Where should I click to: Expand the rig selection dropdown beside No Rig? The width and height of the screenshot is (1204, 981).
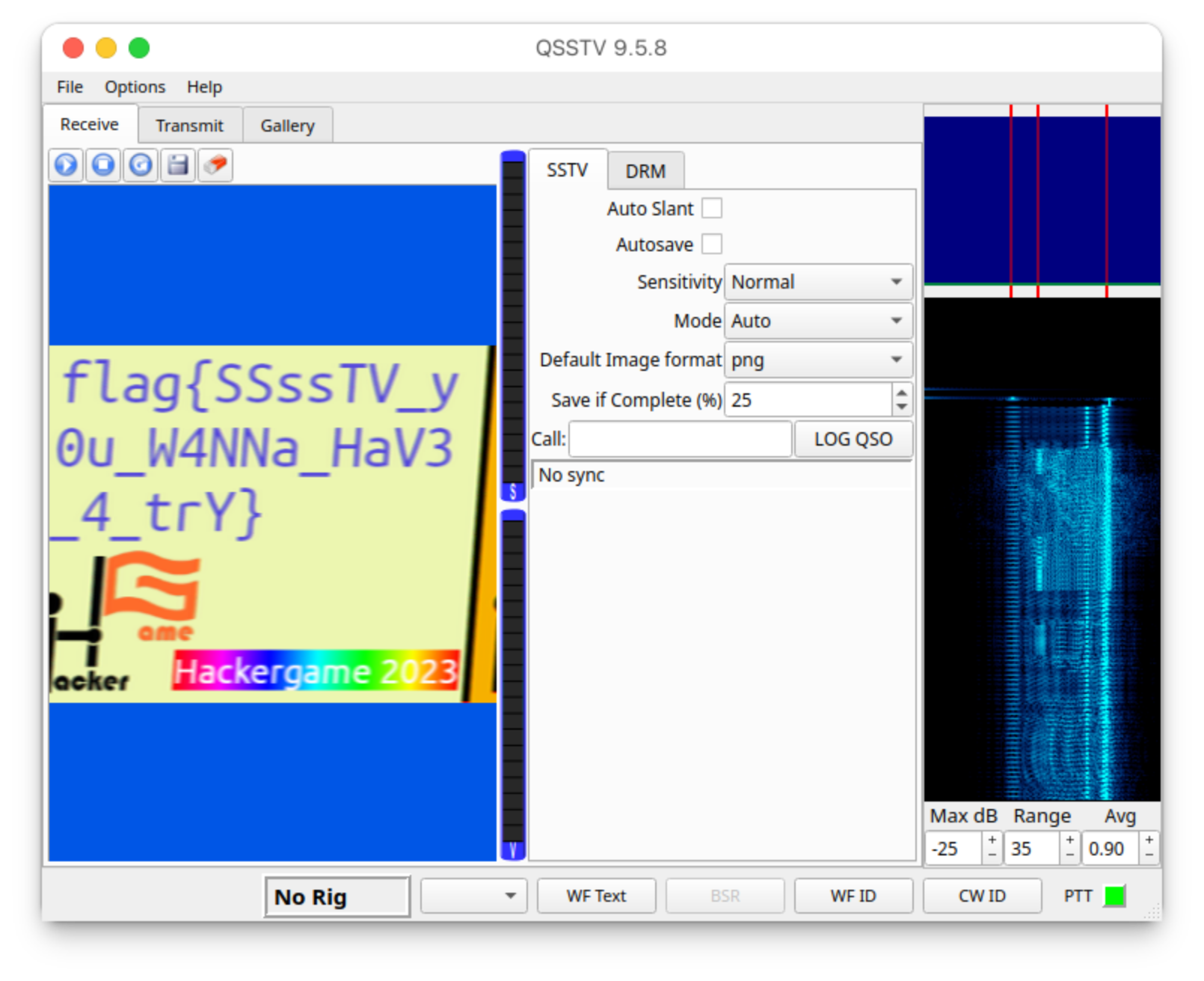click(x=473, y=895)
